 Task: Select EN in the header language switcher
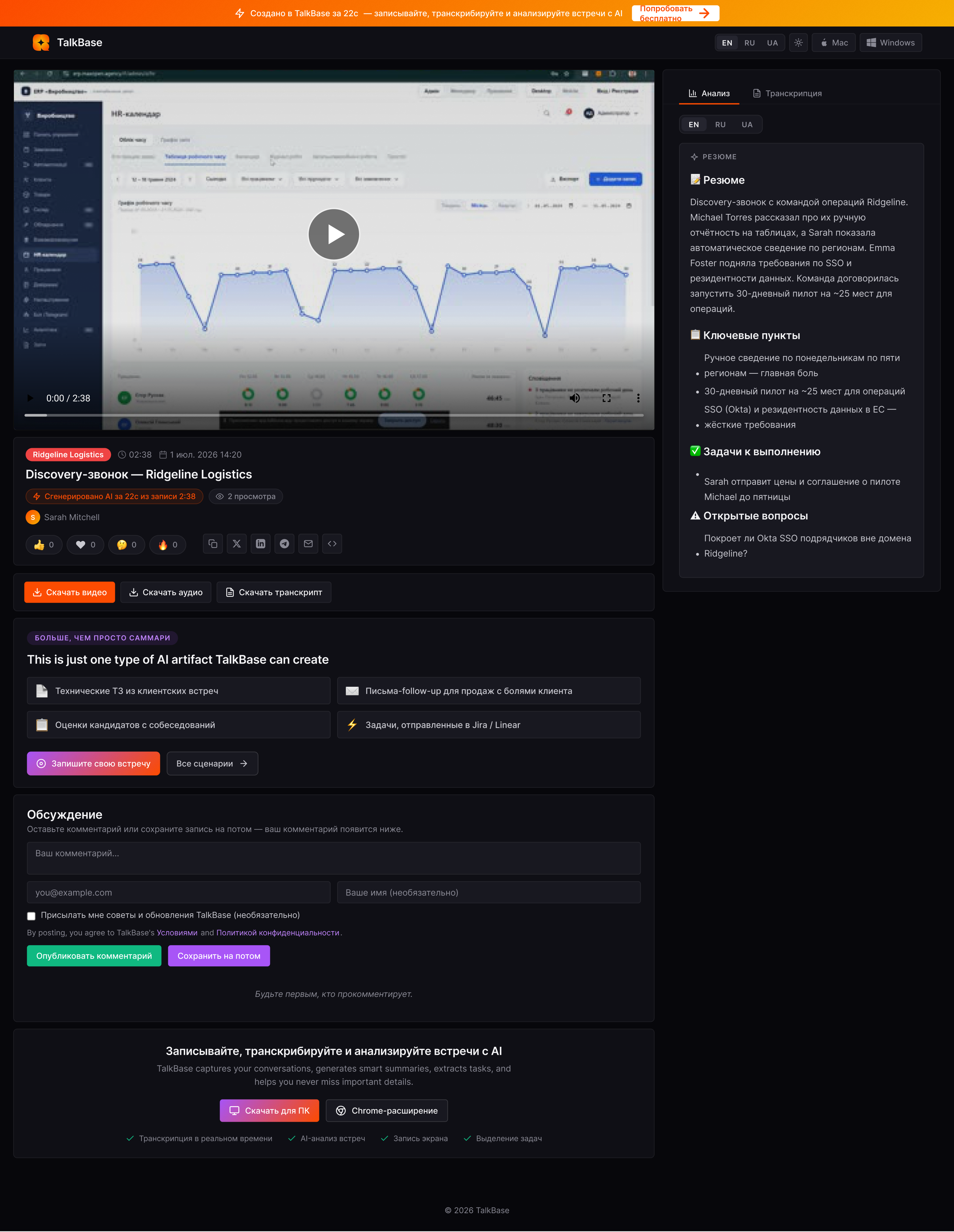[727, 43]
